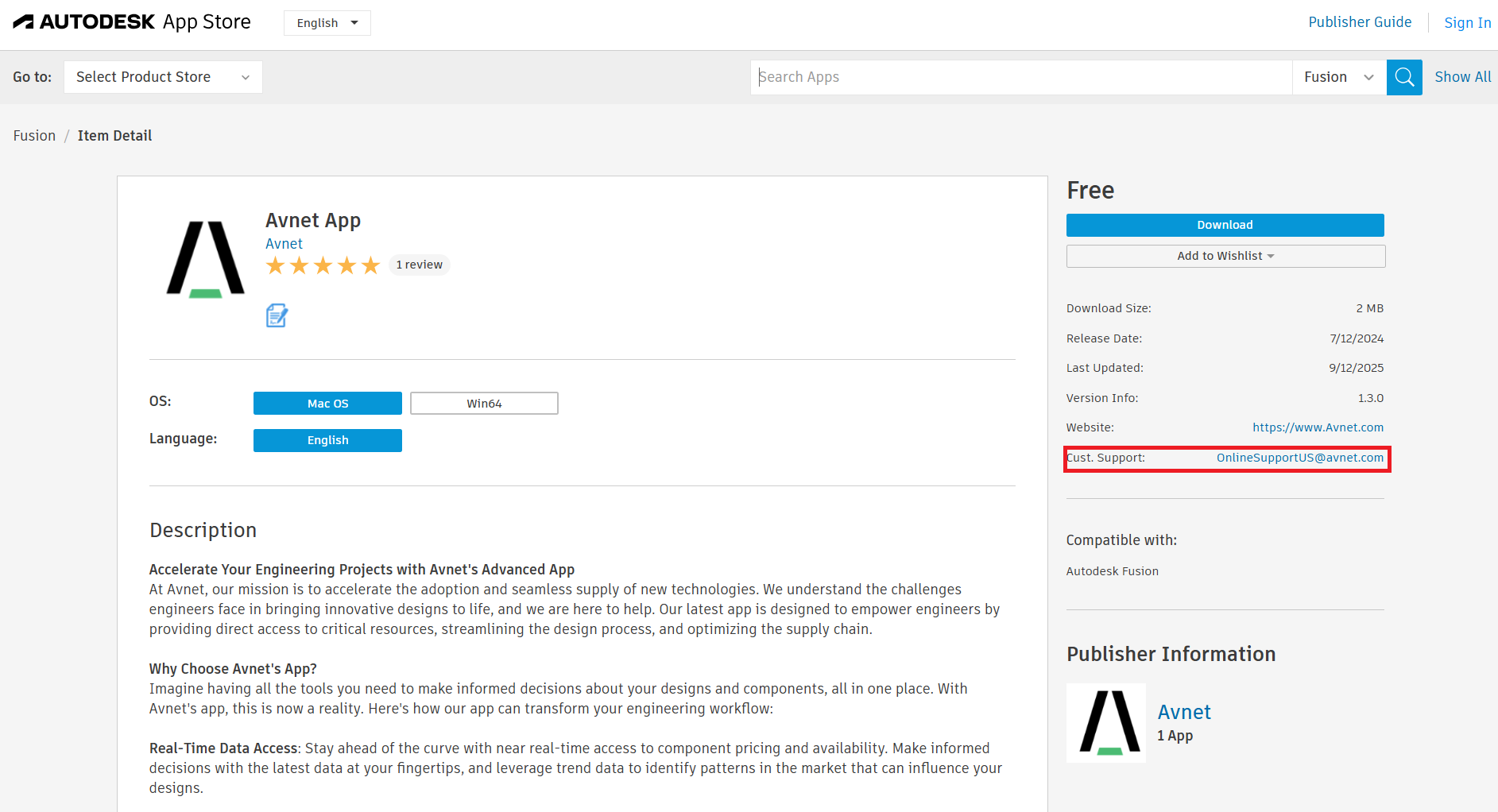Open the https://www.Avnet.com website link

point(1318,427)
